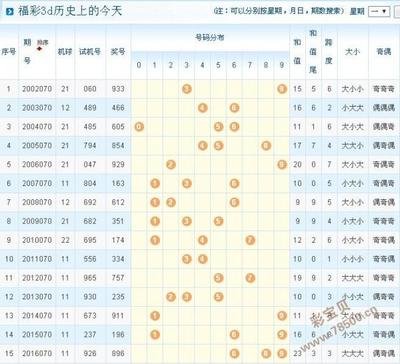Click ball 6 in row 2007070
400x364 pixels.
coord(234,183)
